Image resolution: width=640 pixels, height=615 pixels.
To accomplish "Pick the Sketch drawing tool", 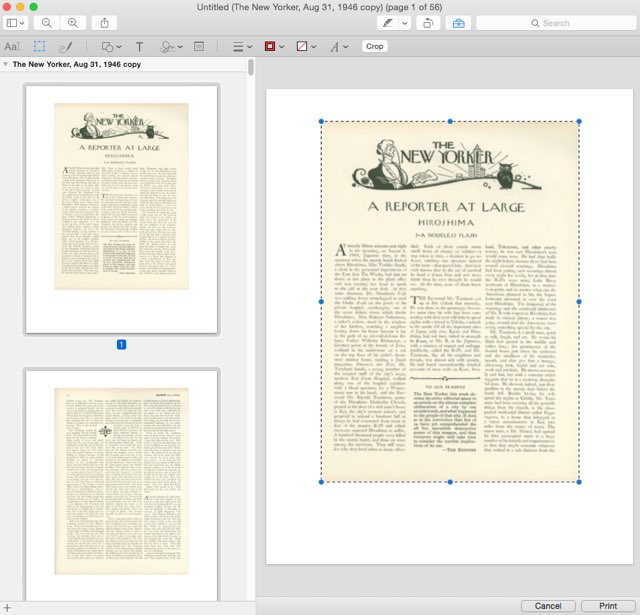I will pyautogui.click(x=66, y=47).
